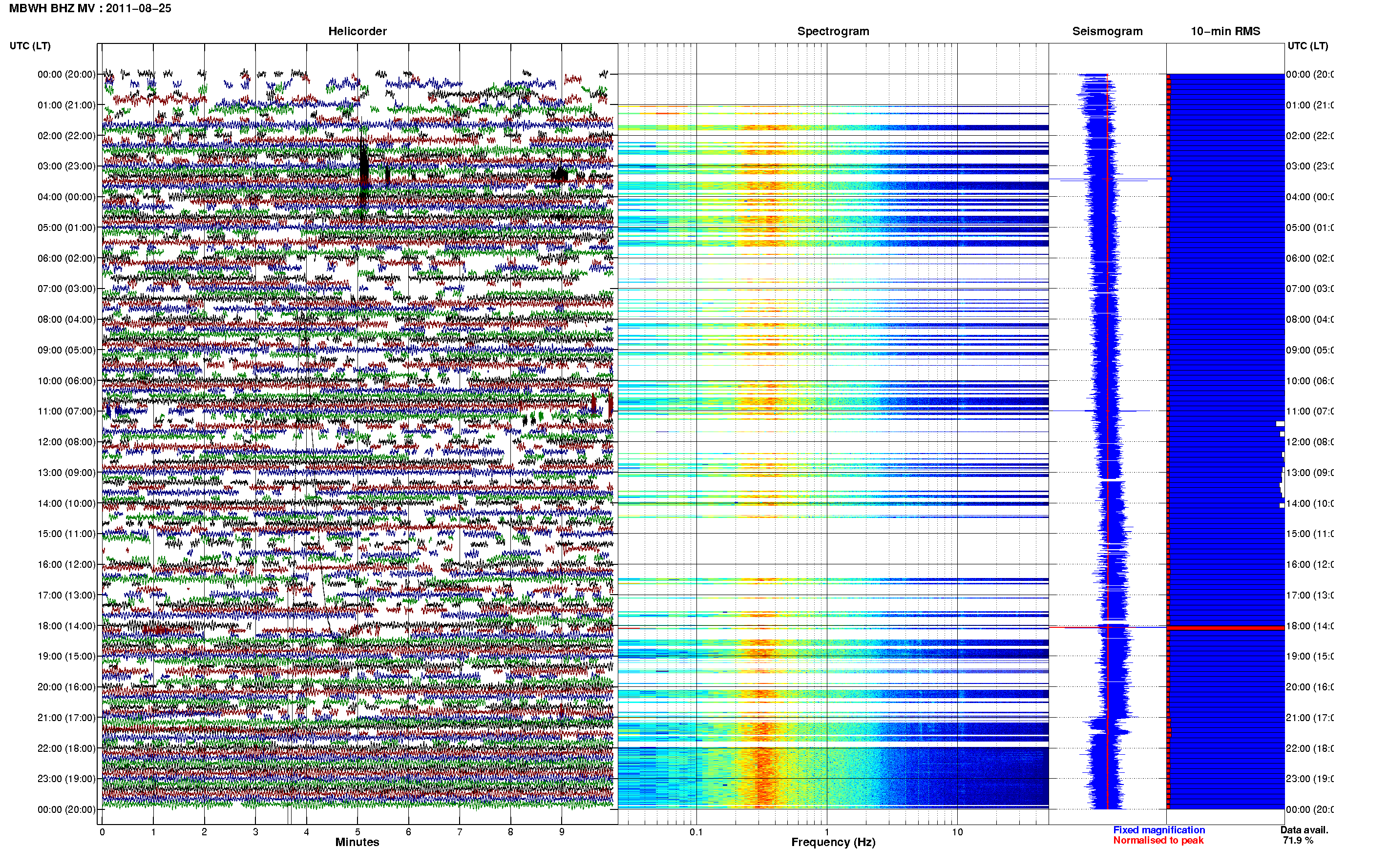Select the "Helicorder" panel heading

point(357,31)
